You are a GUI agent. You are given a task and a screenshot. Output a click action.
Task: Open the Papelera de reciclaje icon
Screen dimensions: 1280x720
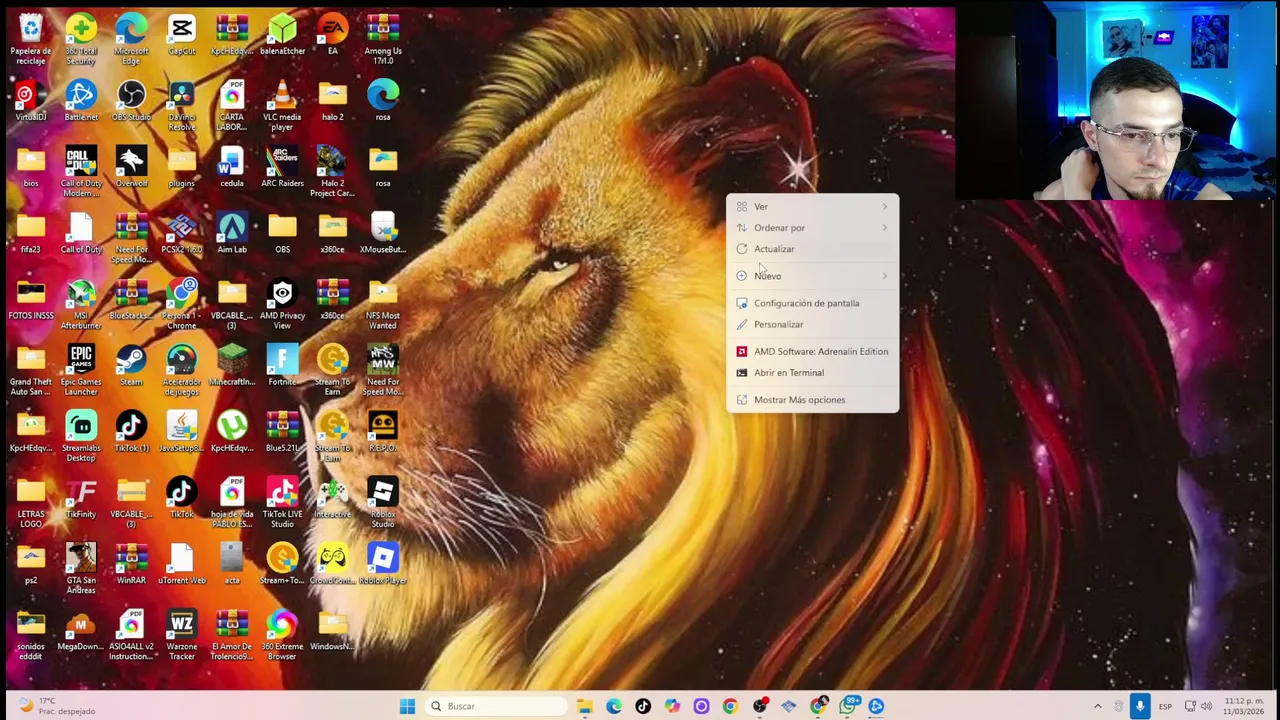click(x=31, y=39)
